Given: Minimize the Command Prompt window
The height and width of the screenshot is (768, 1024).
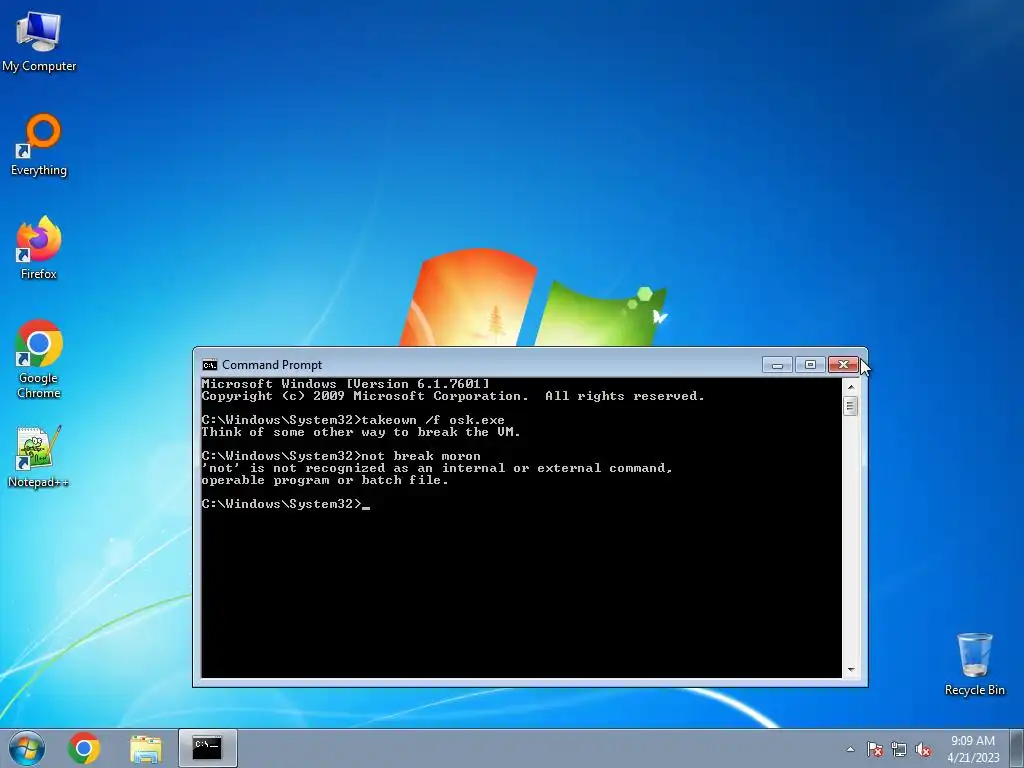Looking at the screenshot, I should [777, 364].
